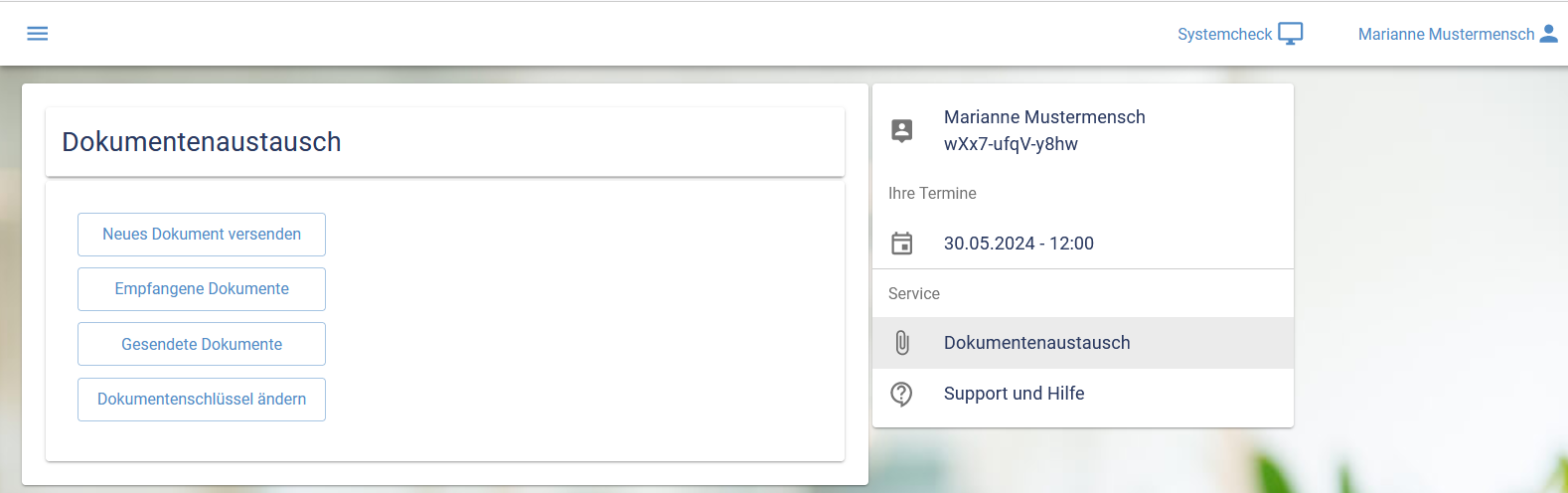Click the question mark help icon
The height and width of the screenshot is (493, 1568).
pos(902,394)
